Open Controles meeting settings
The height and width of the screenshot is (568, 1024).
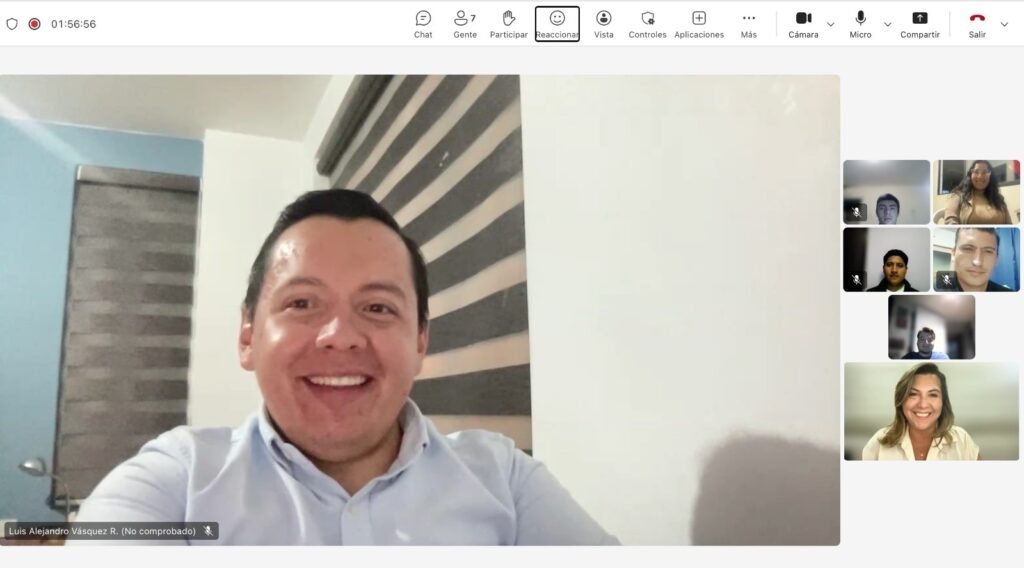647,23
